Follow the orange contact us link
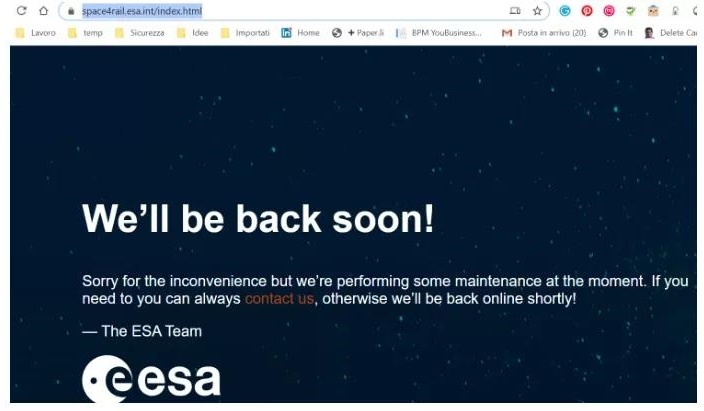Screen dimensions: 704x411 coord(279,299)
